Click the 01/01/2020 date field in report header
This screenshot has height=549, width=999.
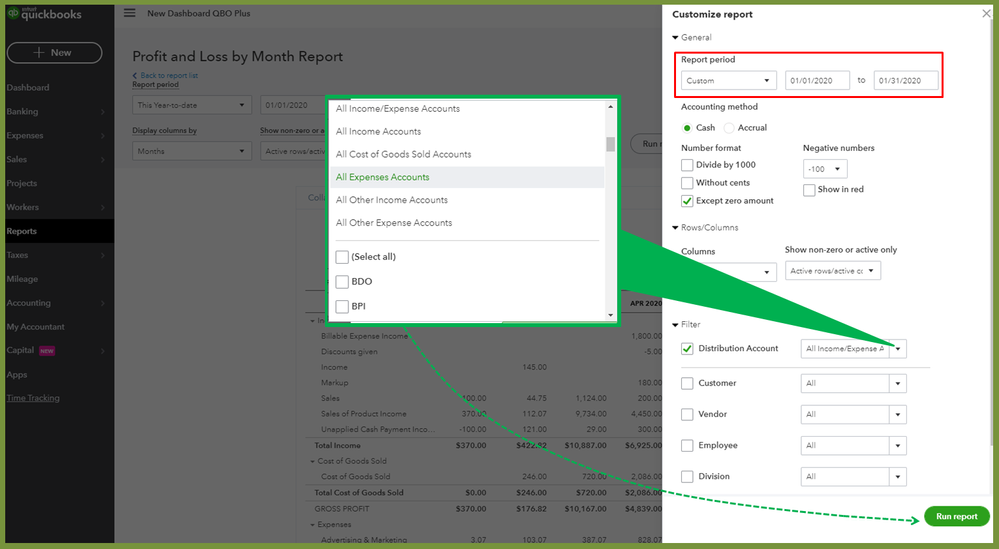click(x=293, y=105)
